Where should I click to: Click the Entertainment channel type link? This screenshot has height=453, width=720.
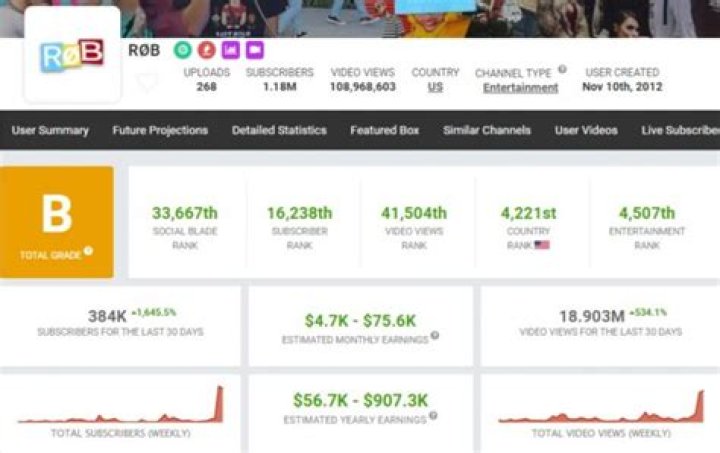[520, 87]
